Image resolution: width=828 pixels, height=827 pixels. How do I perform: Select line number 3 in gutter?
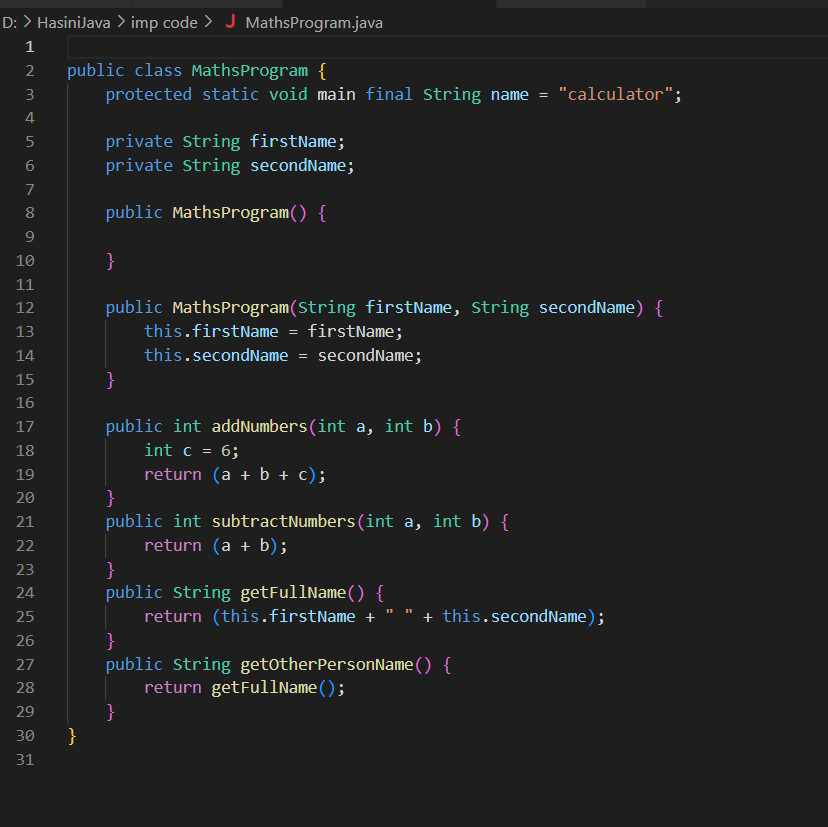[x=29, y=95]
